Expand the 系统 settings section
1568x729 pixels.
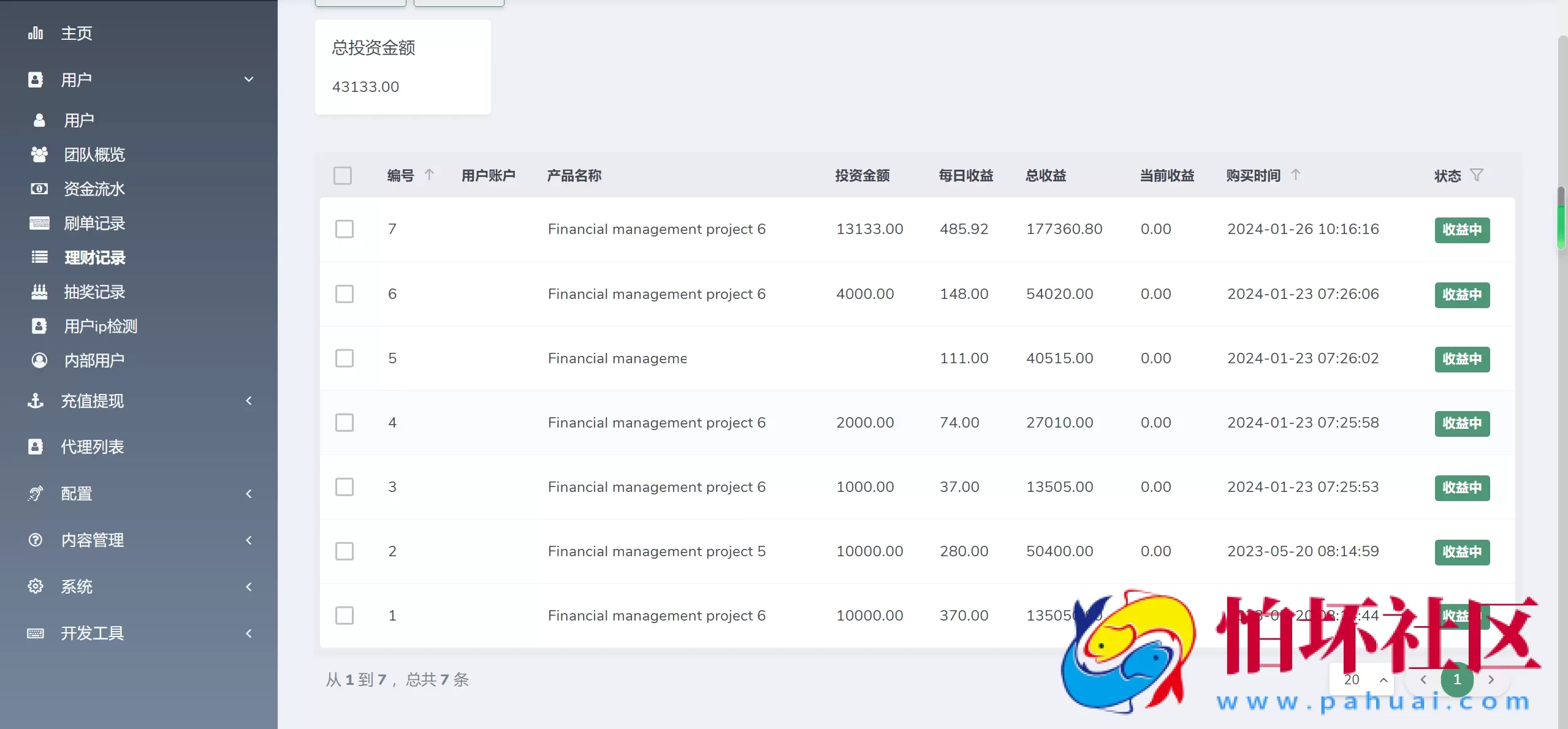[x=249, y=586]
